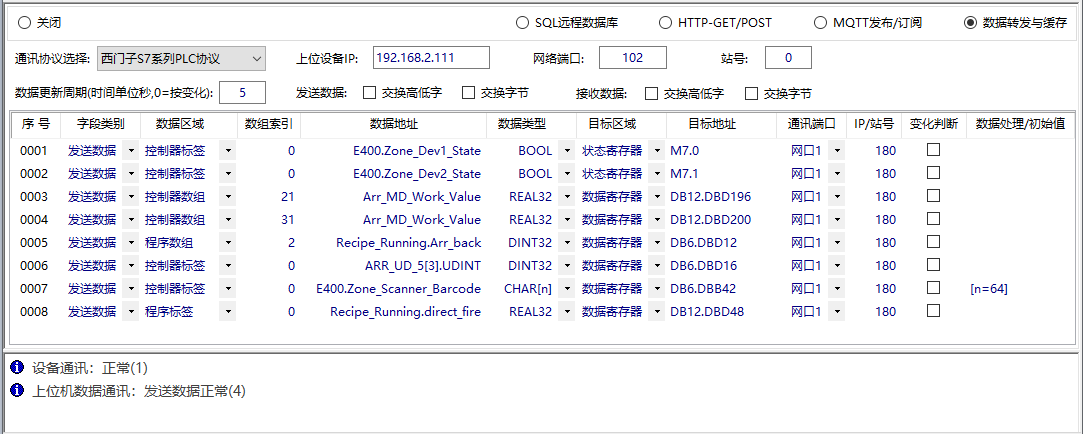
Task: Select the 关闭 radio option
Action: coord(24,22)
